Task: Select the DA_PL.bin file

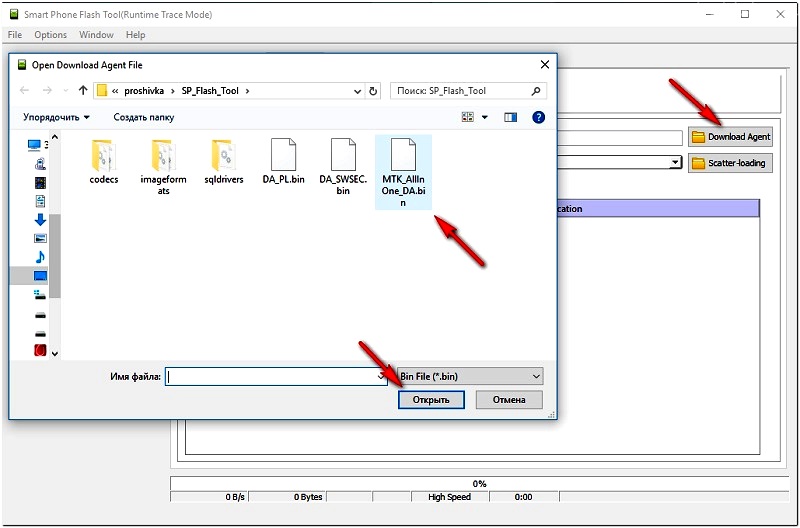Action: coord(283,161)
